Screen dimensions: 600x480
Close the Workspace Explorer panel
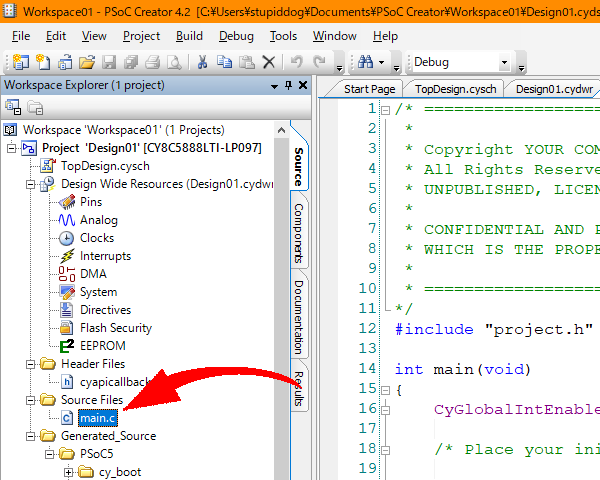pos(303,85)
